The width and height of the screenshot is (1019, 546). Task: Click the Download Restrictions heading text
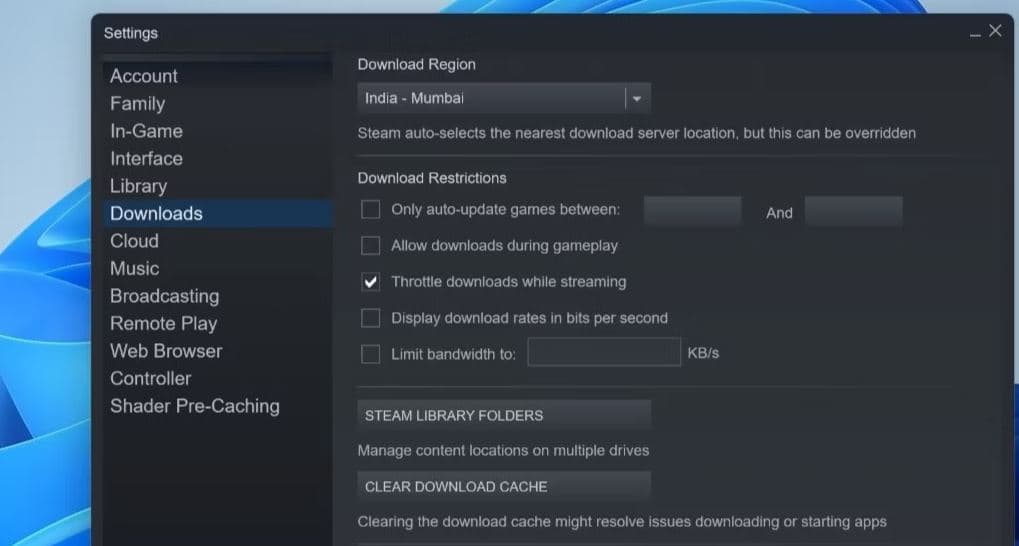pyautogui.click(x=432, y=178)
